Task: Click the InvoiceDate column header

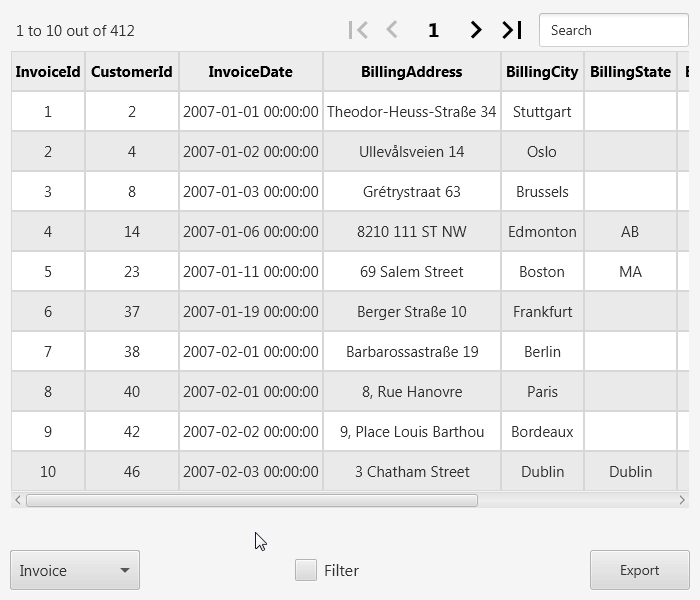Action: pos(251,72)
